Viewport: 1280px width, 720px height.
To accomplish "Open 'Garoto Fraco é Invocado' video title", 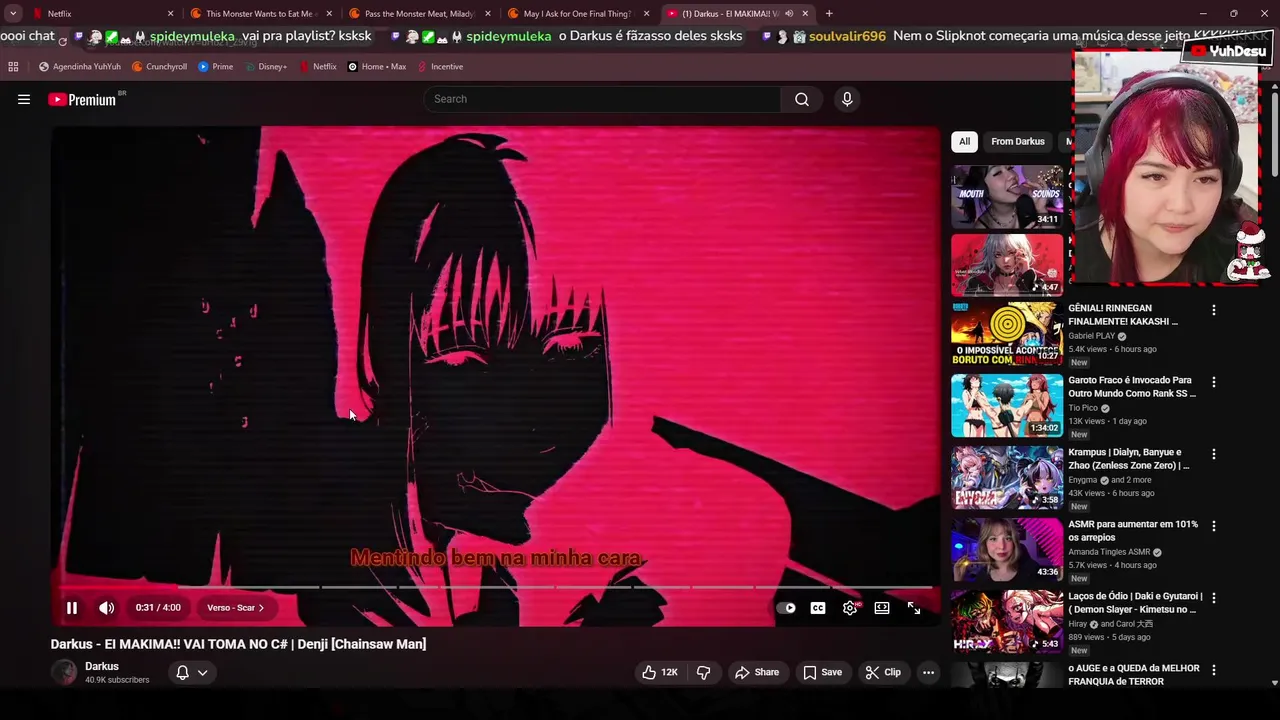I will pos(1132,387).
